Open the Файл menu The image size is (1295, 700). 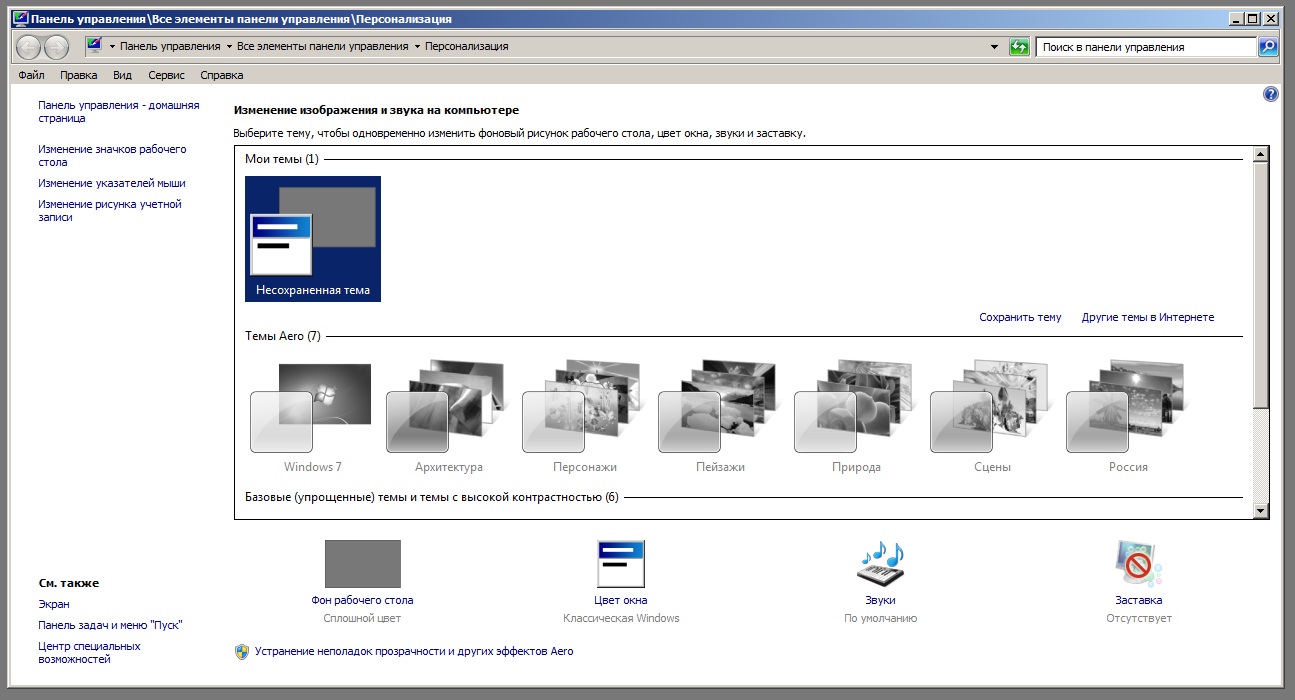point(31,75)
